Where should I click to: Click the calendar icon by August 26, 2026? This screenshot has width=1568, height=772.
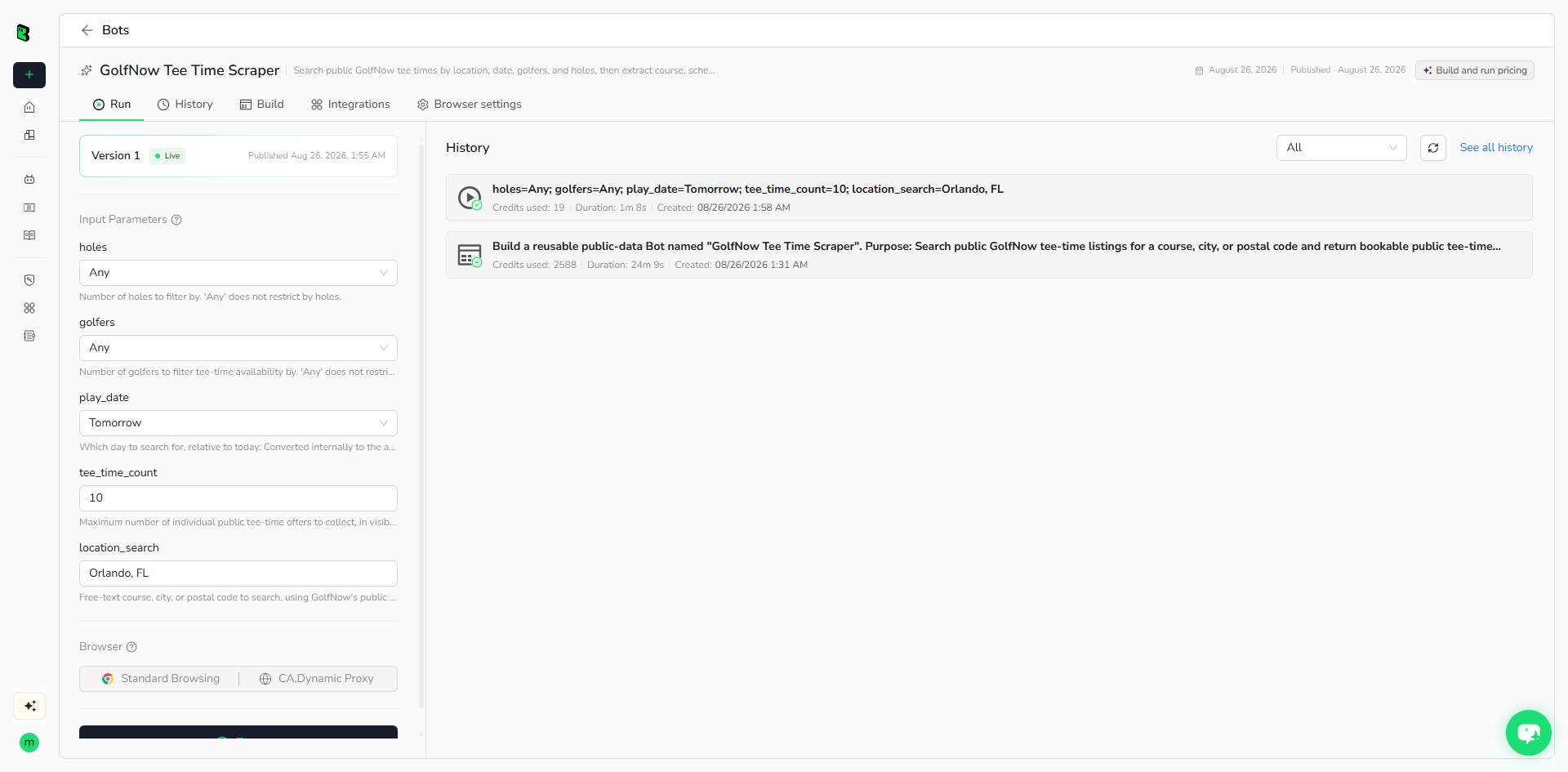[1199, 70]
